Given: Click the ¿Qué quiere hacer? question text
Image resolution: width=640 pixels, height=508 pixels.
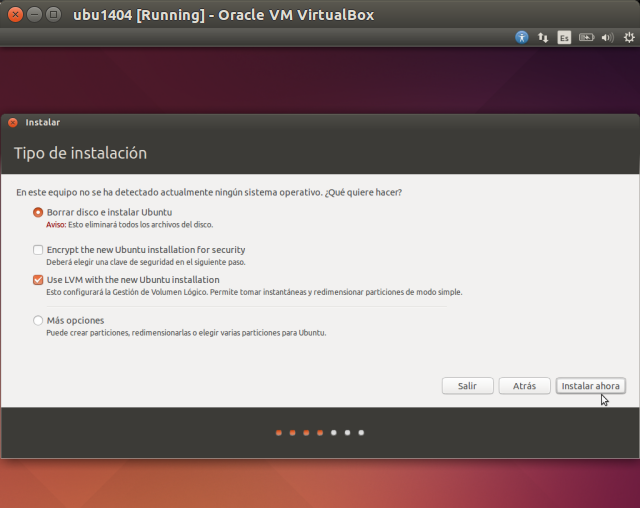Looking at the screenshot, I should [363, 192].
